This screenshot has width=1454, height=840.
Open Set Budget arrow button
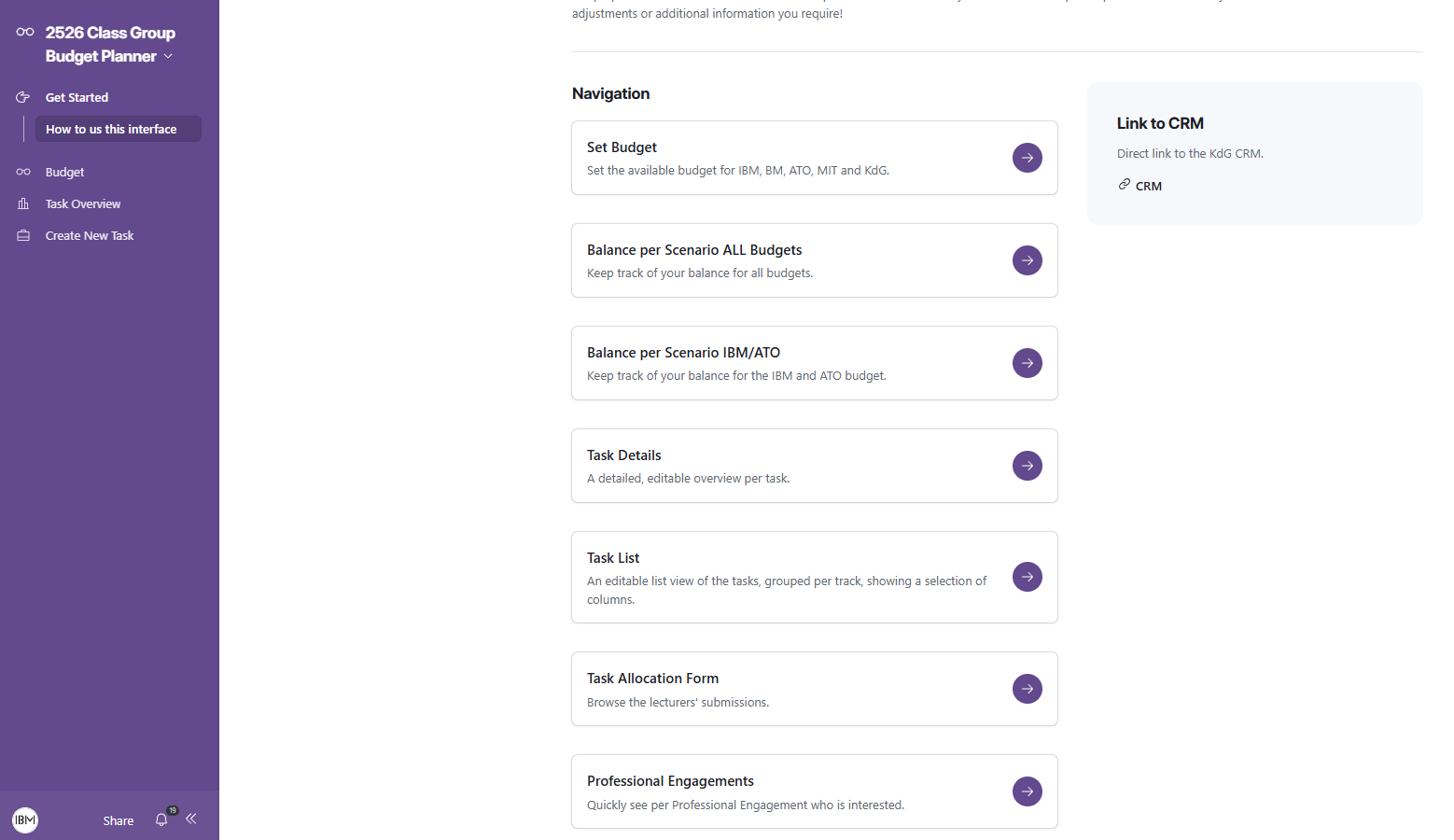pyautogui.click(x=1027, y=158)
